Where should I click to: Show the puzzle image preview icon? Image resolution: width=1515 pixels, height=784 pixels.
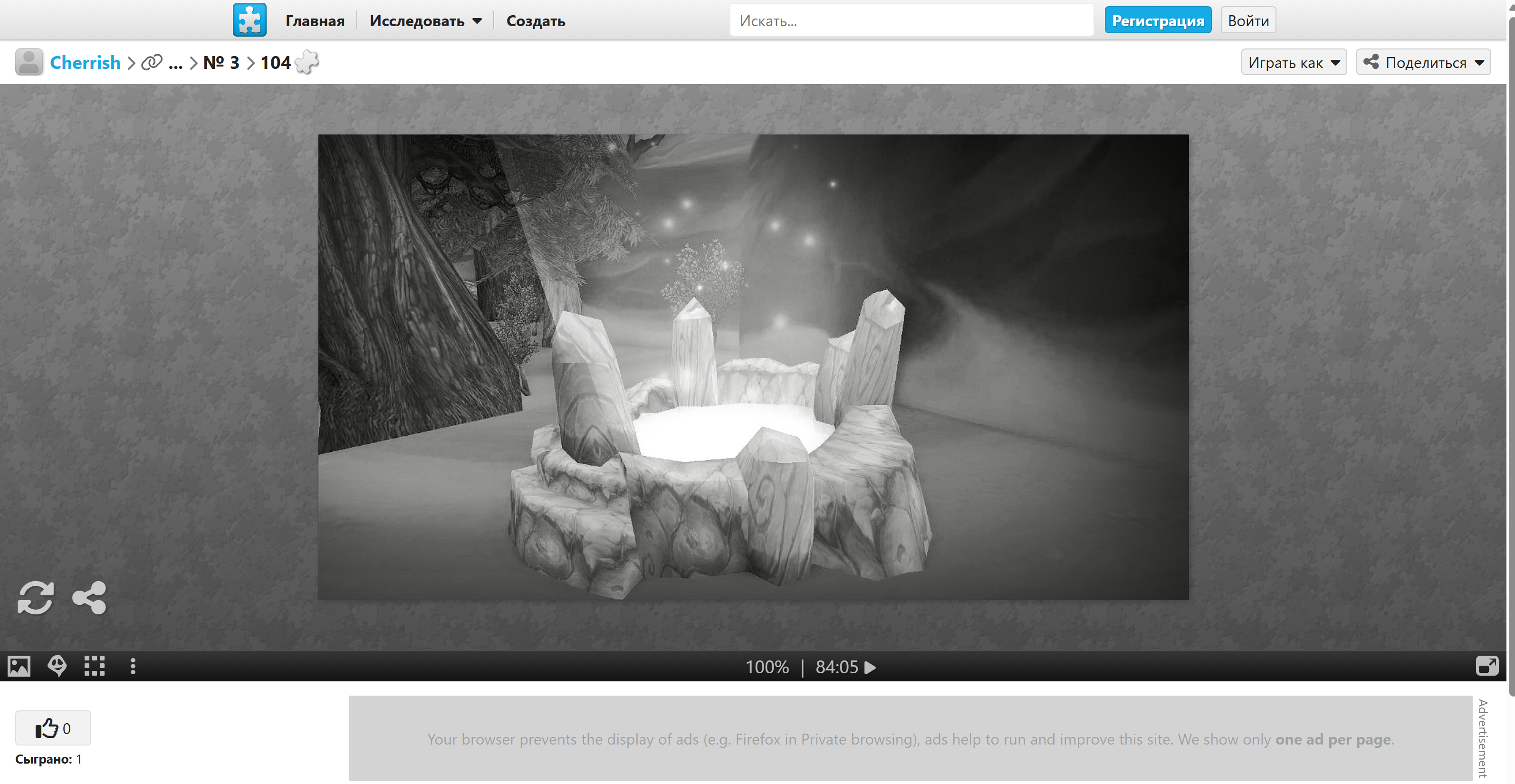[19, 666]
